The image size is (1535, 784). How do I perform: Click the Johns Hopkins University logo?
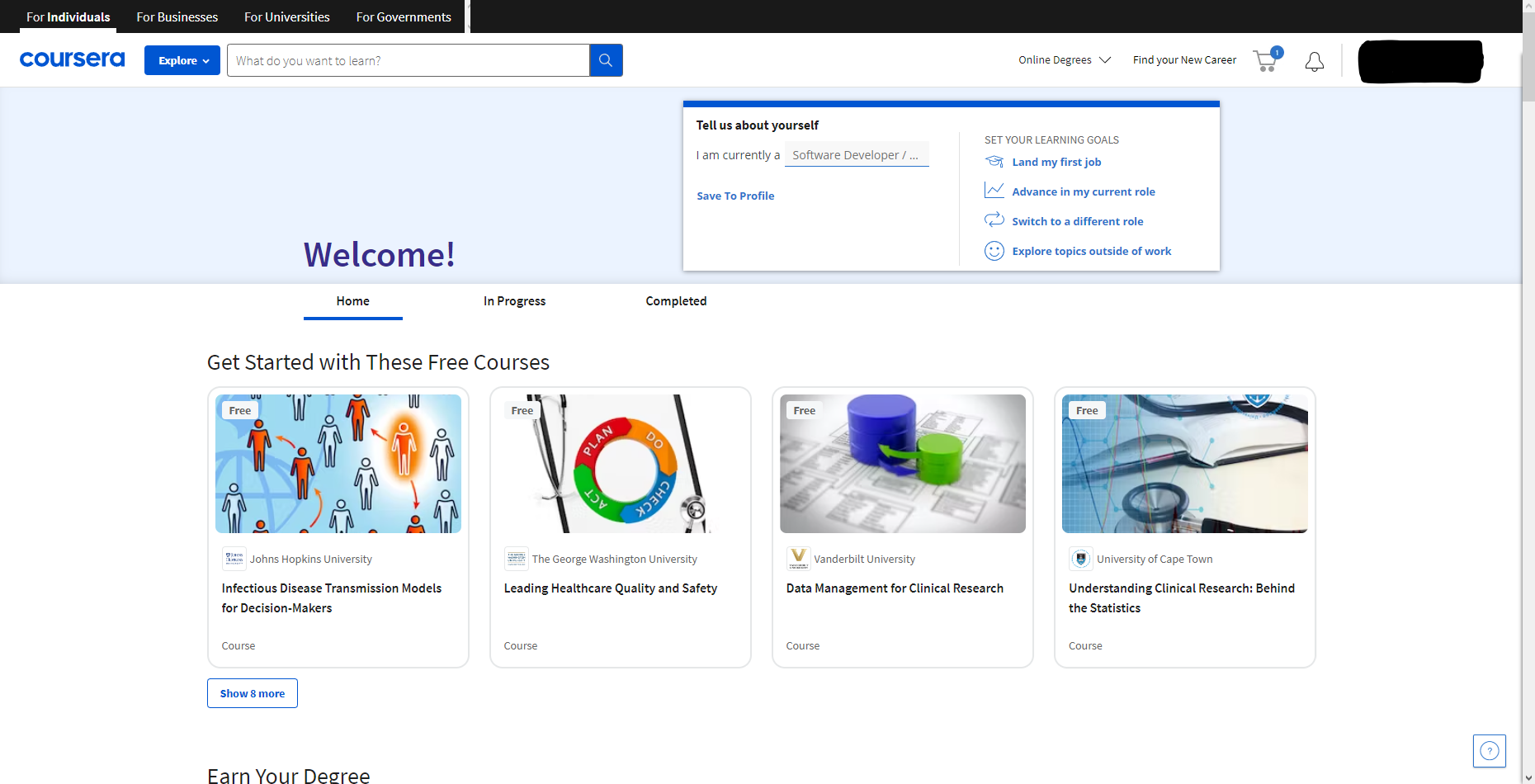pyautogui.click(x=234, y=559)
